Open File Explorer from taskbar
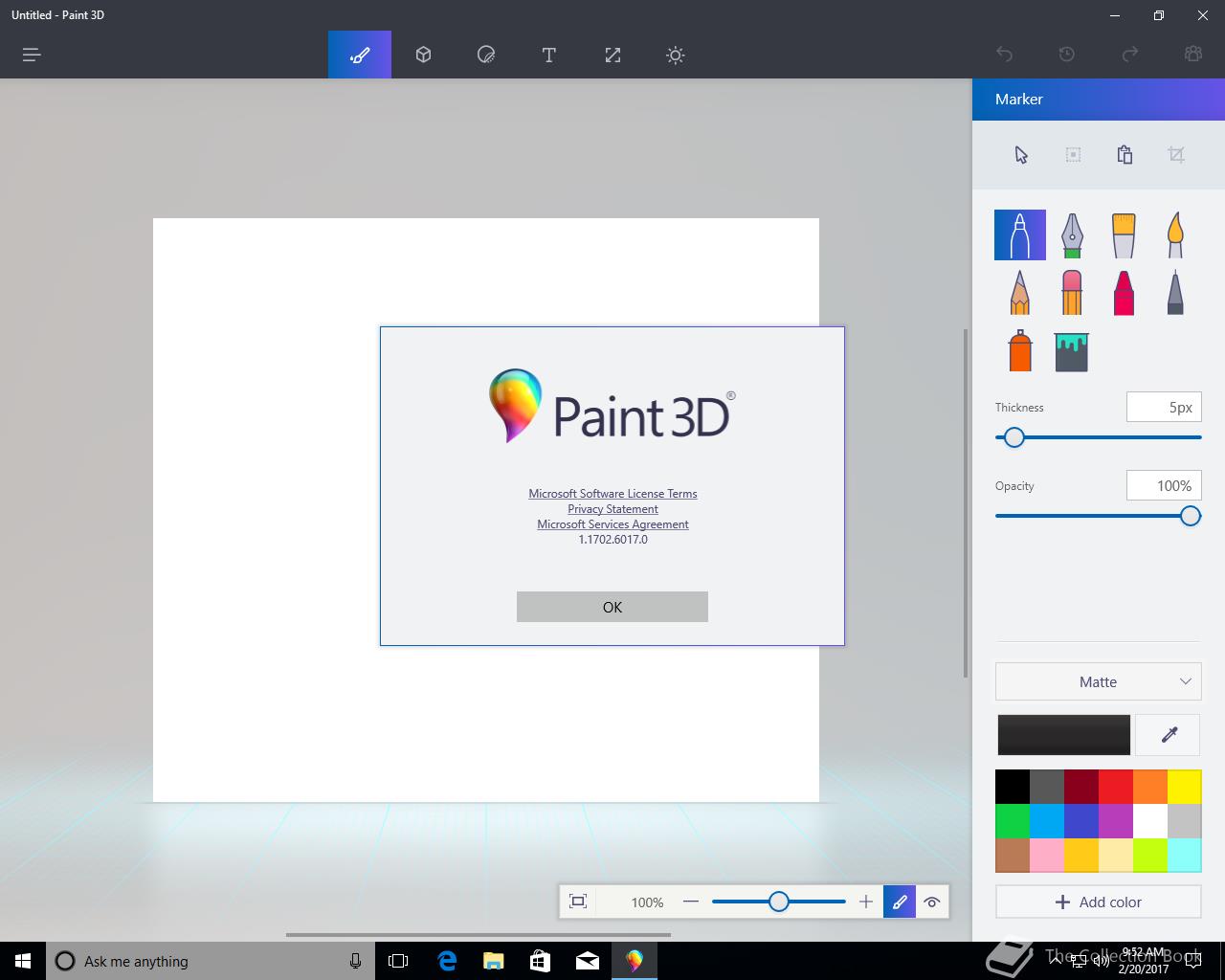The image size is (1225, 980). (x=494, y=961)
